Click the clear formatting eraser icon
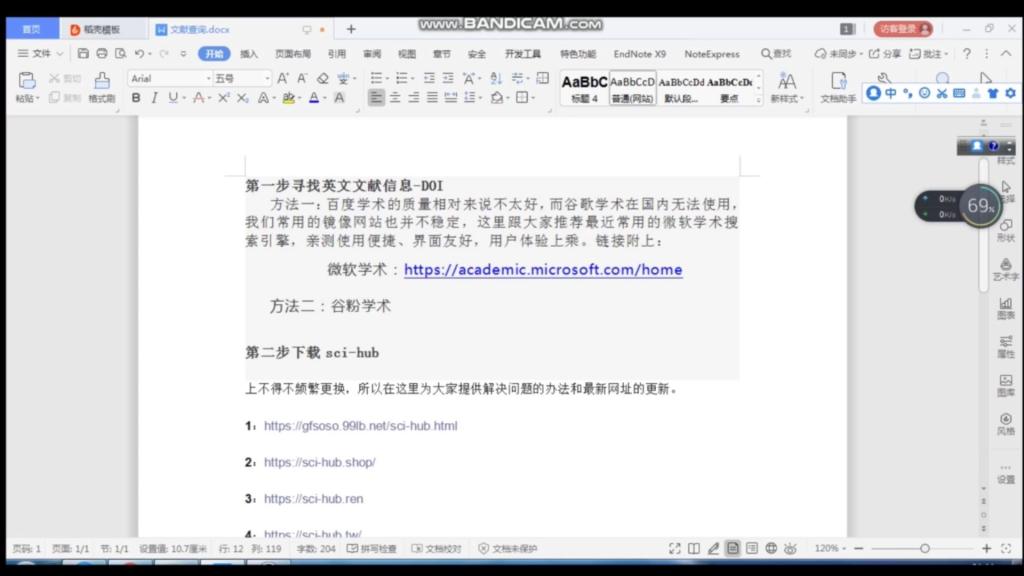The height and width of the screenshot is (576, 1024). coord(323,78)
